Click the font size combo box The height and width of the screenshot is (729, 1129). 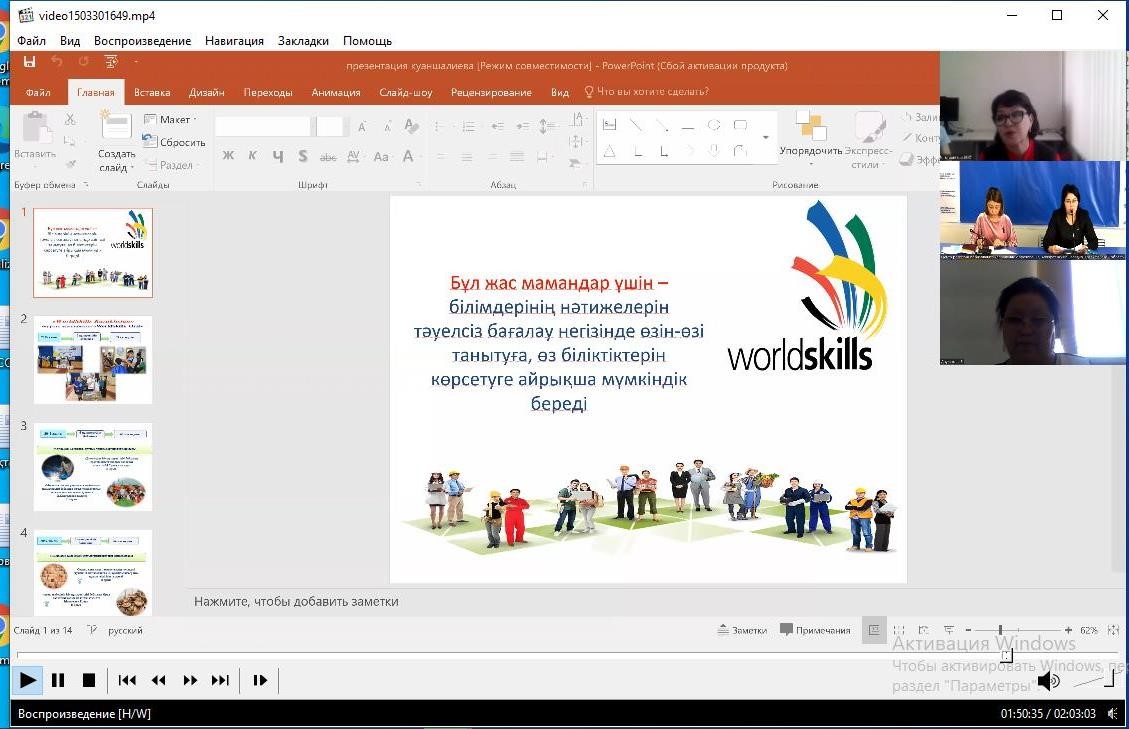pos(330,127)
